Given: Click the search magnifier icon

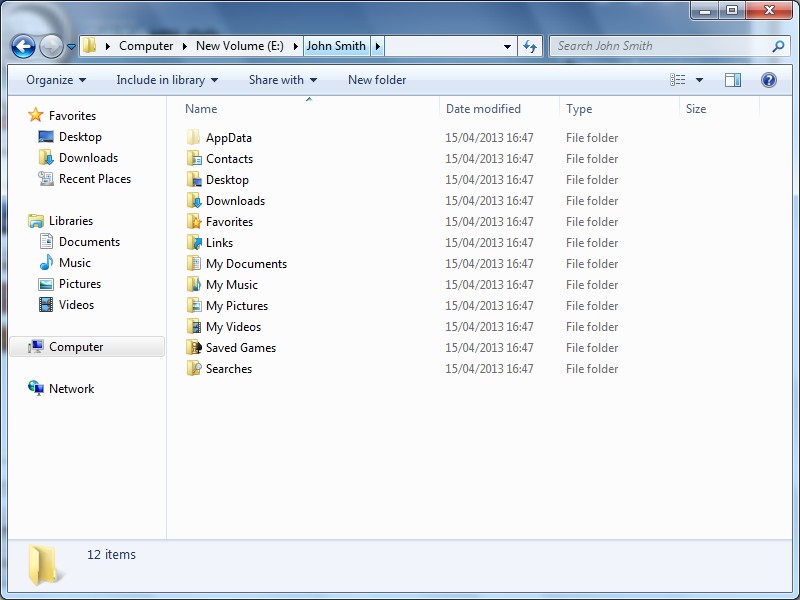Looking at the screenshot, I should (x=779, y=46).
